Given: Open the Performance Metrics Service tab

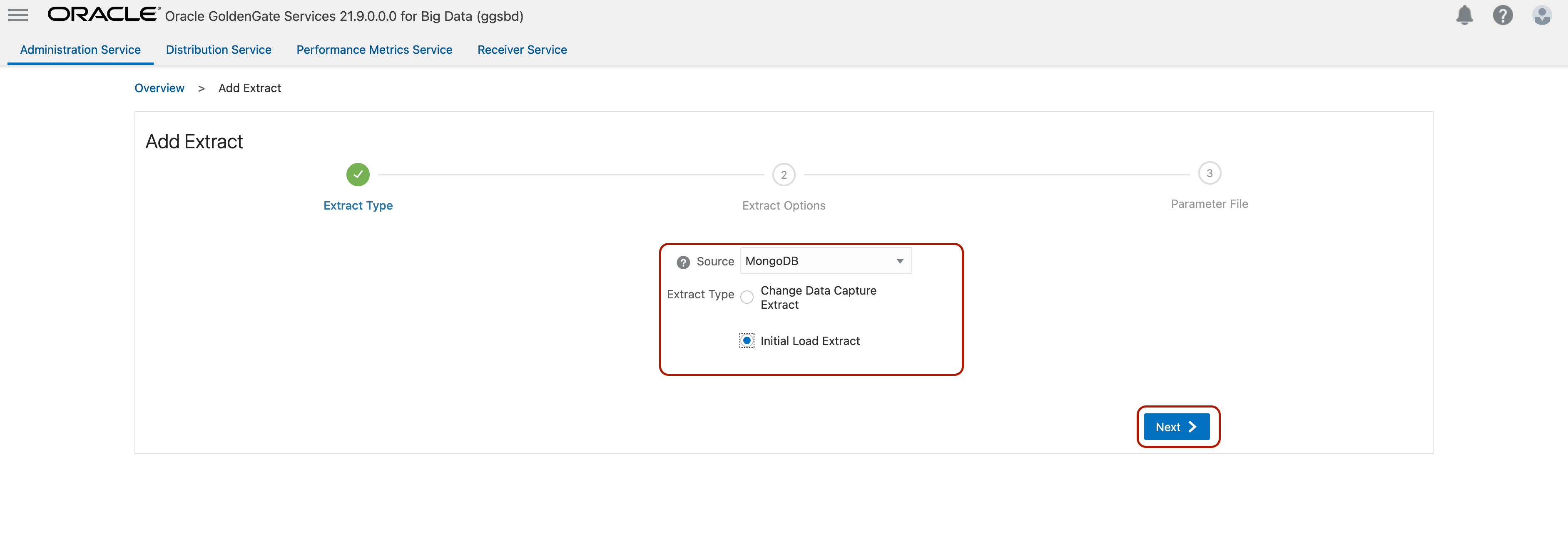Looking at the screenshot, I should tap(374, 50).
